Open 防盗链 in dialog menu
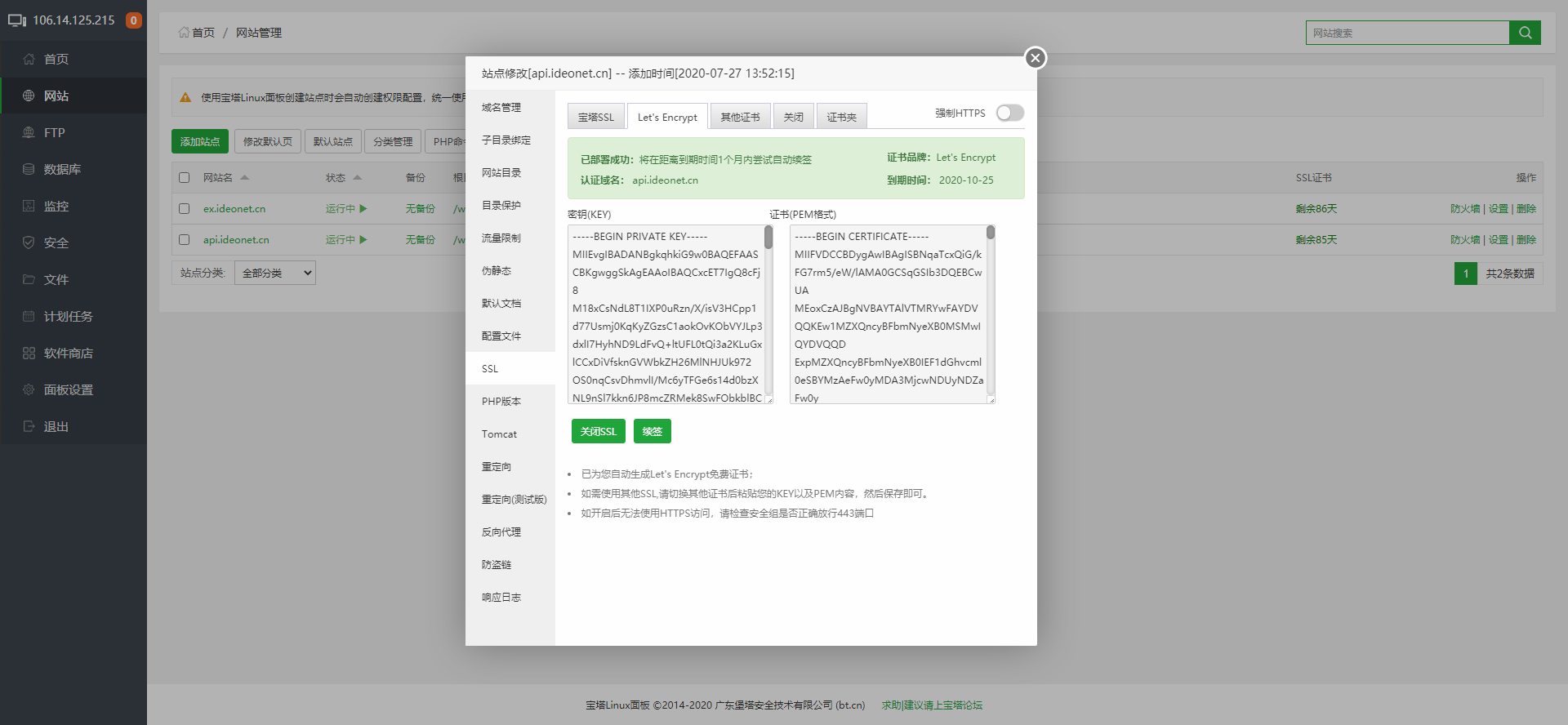This screenshot has height=725, width=1568. tap(510, 564)
